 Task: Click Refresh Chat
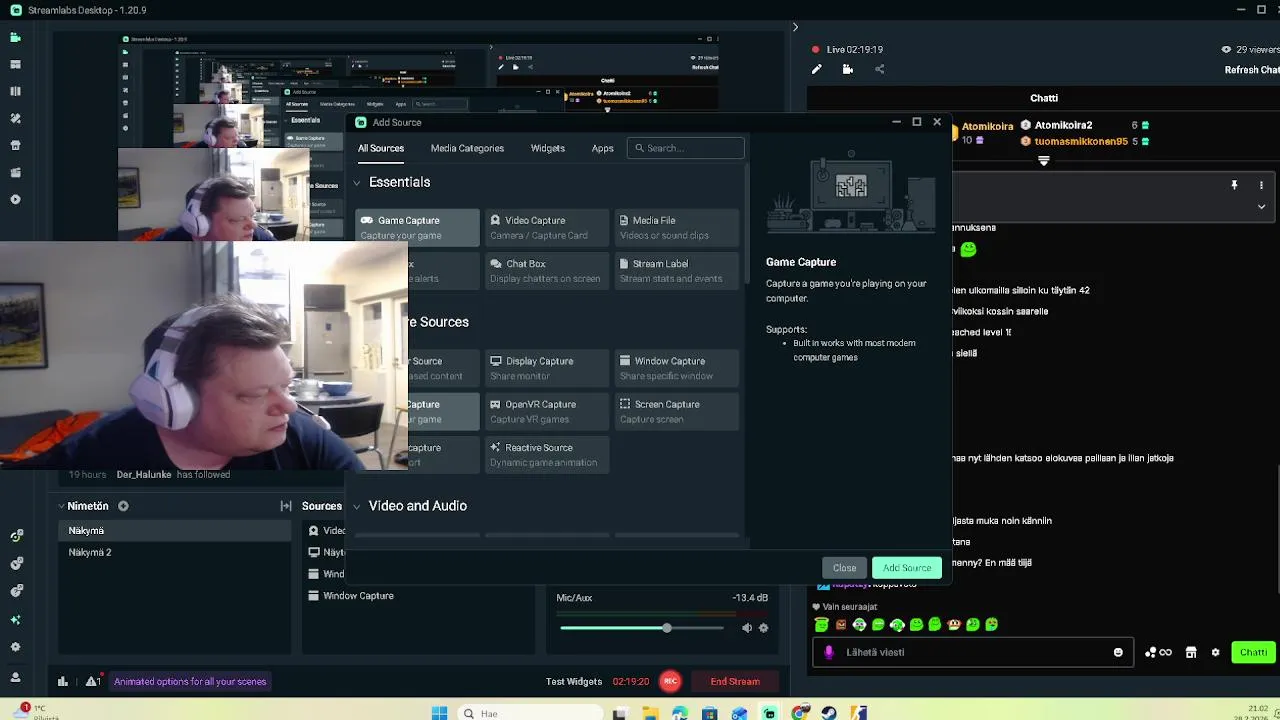(x=1252, y=70)
